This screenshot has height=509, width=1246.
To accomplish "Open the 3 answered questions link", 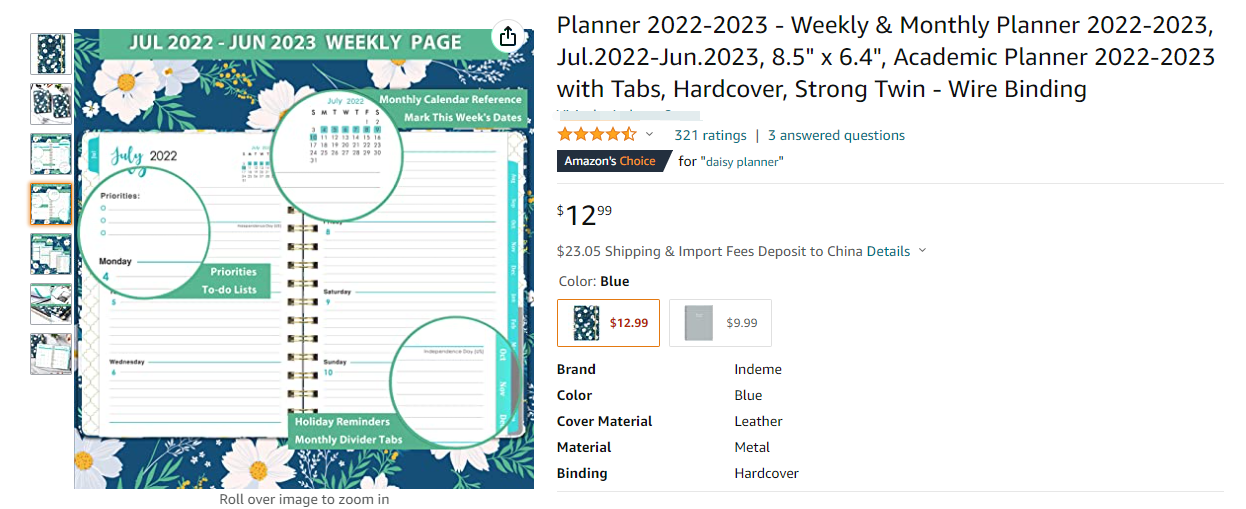I will click(836, 135).
